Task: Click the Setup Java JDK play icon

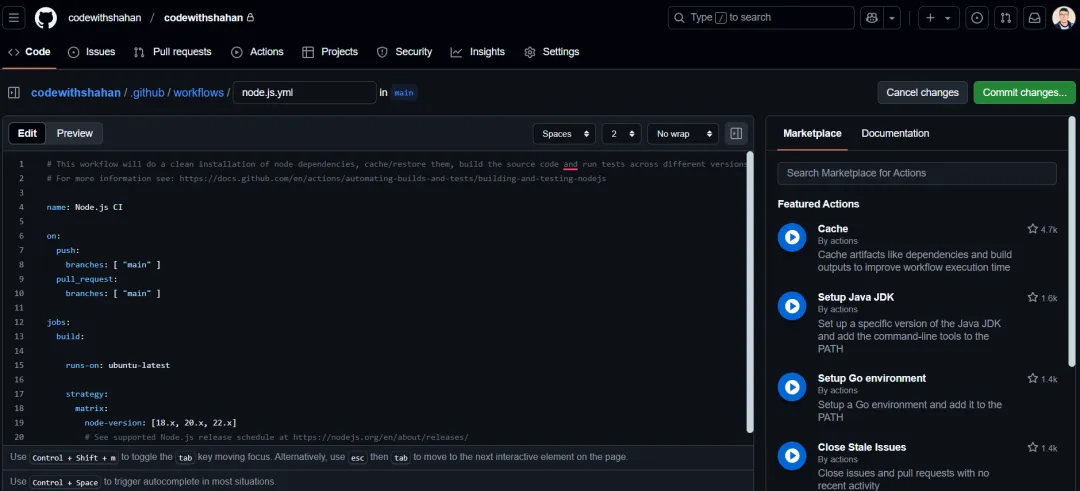Action: tap(792, 306)
